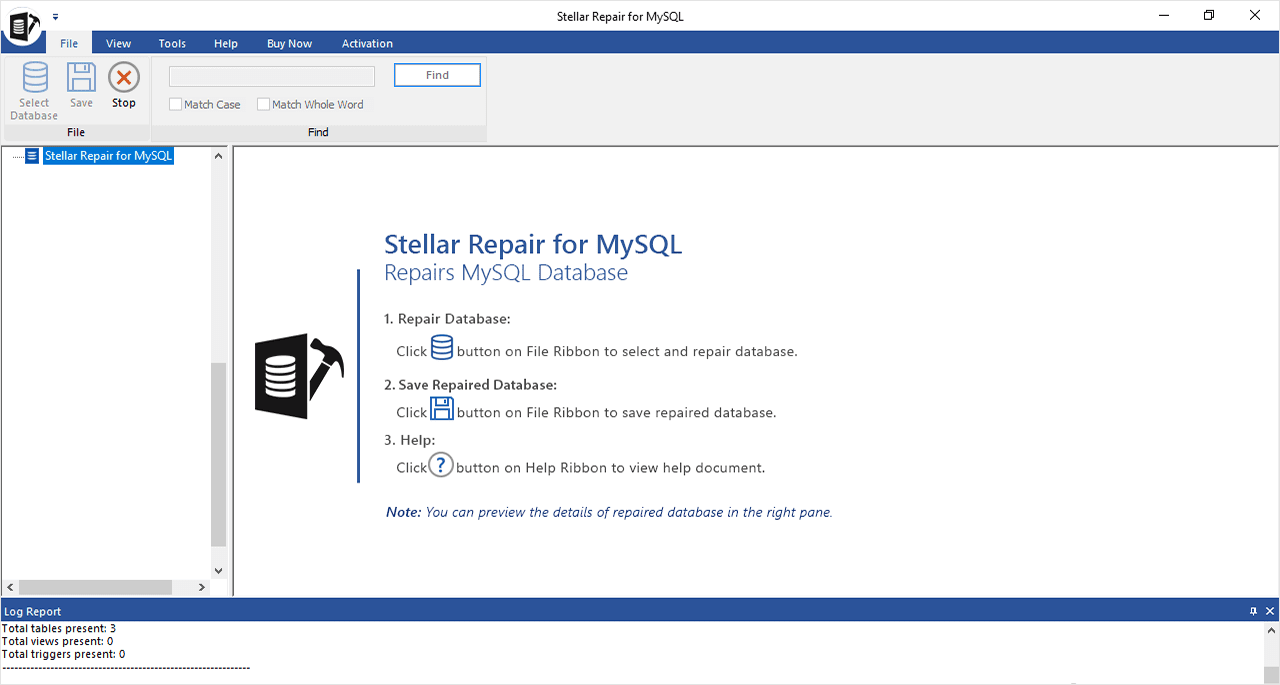Enable the Match Case checkbox

pos(175,104)
